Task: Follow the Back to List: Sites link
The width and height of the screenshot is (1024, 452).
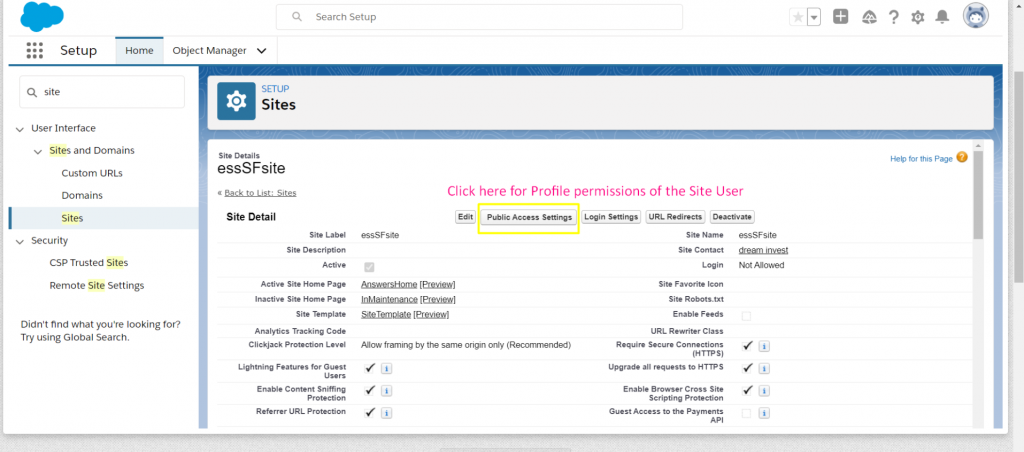Action: coord(259,193)
